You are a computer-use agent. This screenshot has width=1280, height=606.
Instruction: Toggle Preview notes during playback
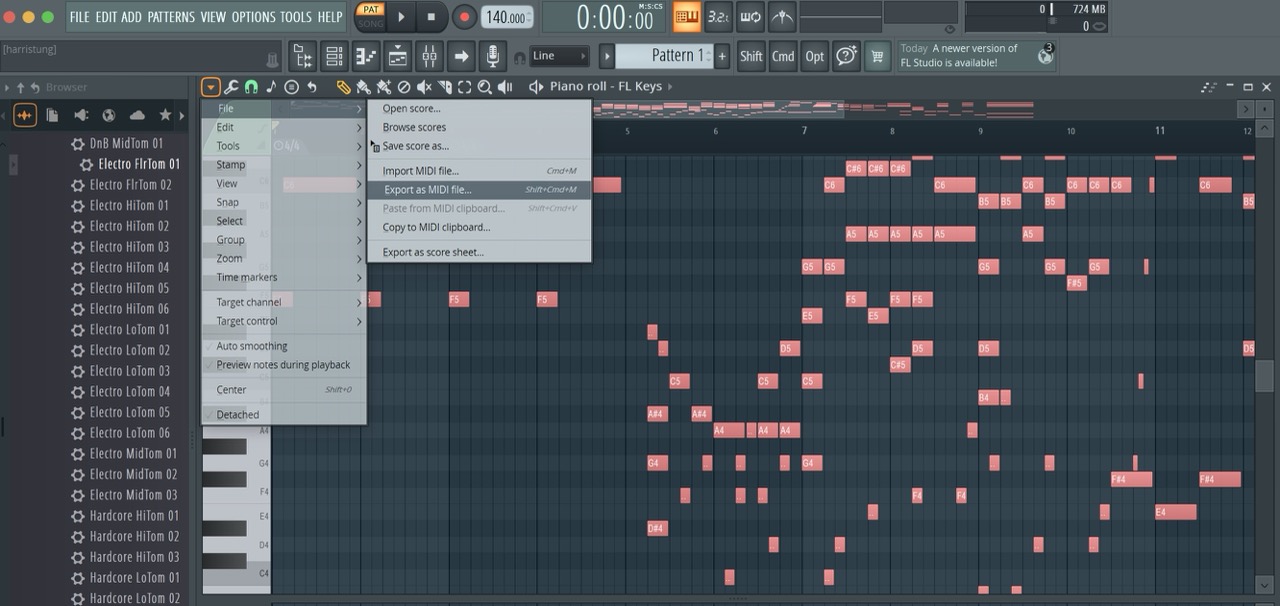pos(284,365)
